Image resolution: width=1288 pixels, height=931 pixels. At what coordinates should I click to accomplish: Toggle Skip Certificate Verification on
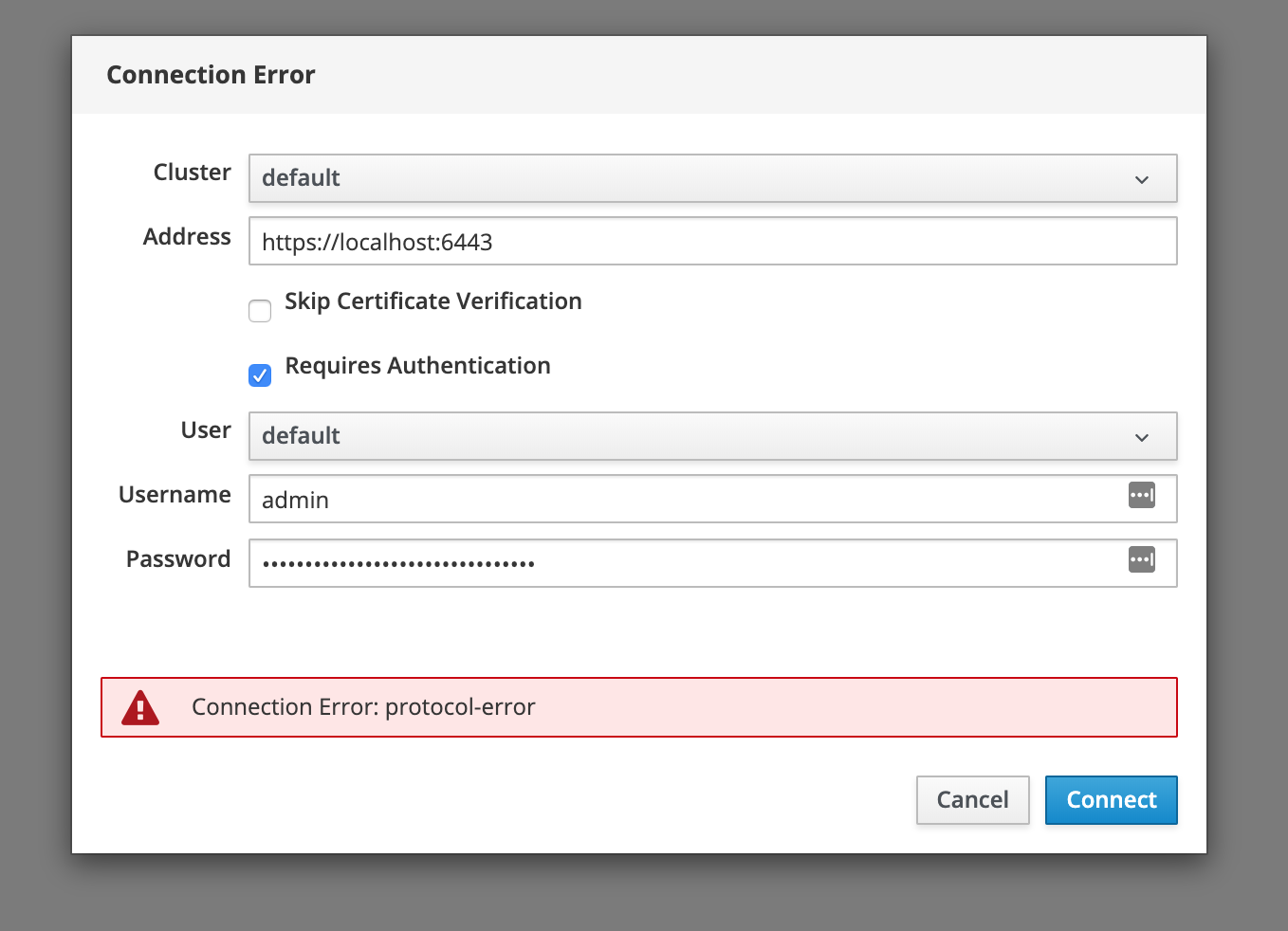[x=260, y=310]
